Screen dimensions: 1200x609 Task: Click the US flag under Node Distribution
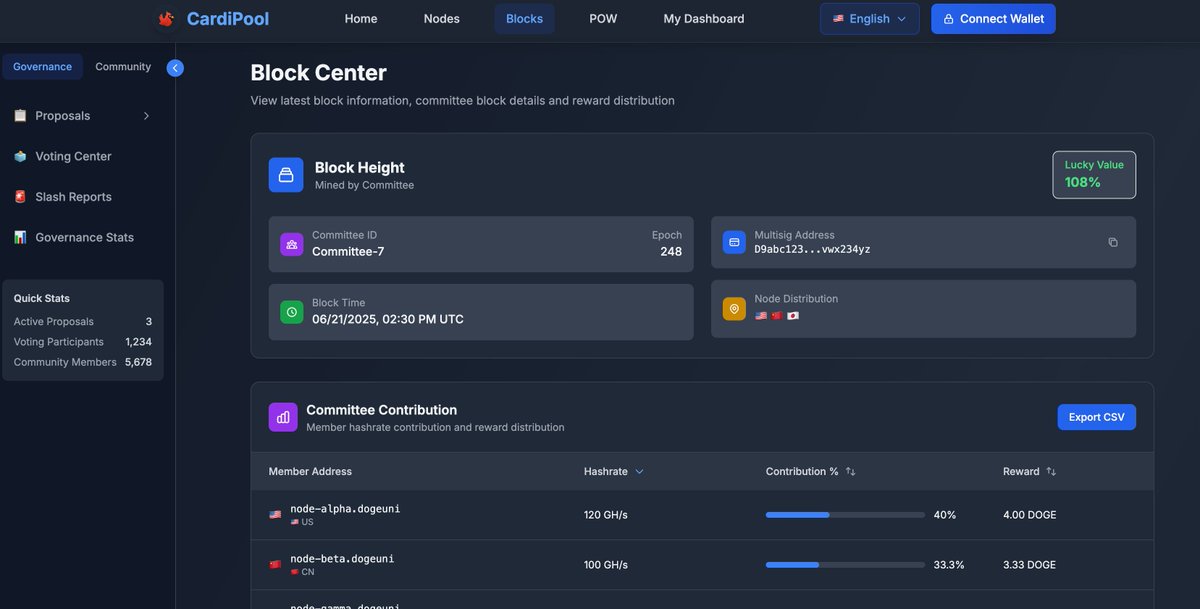(x=761, y=316)
